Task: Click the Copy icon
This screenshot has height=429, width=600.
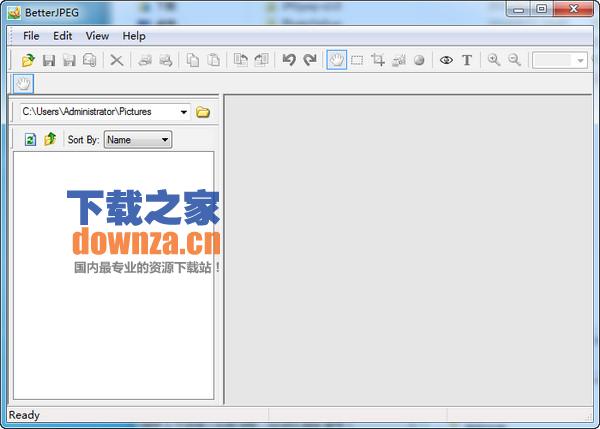Action: (x=192, y=60)
